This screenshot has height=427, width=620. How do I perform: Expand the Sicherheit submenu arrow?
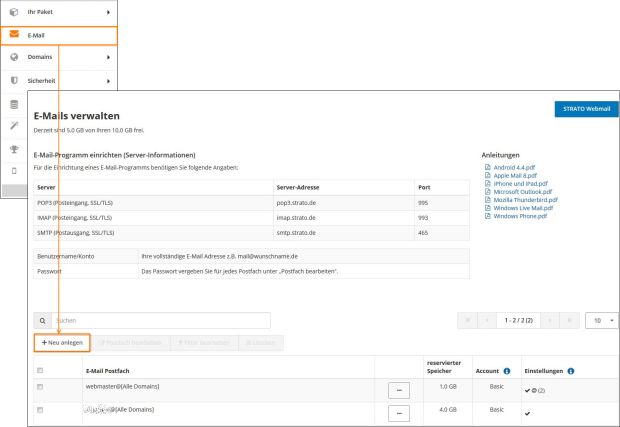pos(108,81)
